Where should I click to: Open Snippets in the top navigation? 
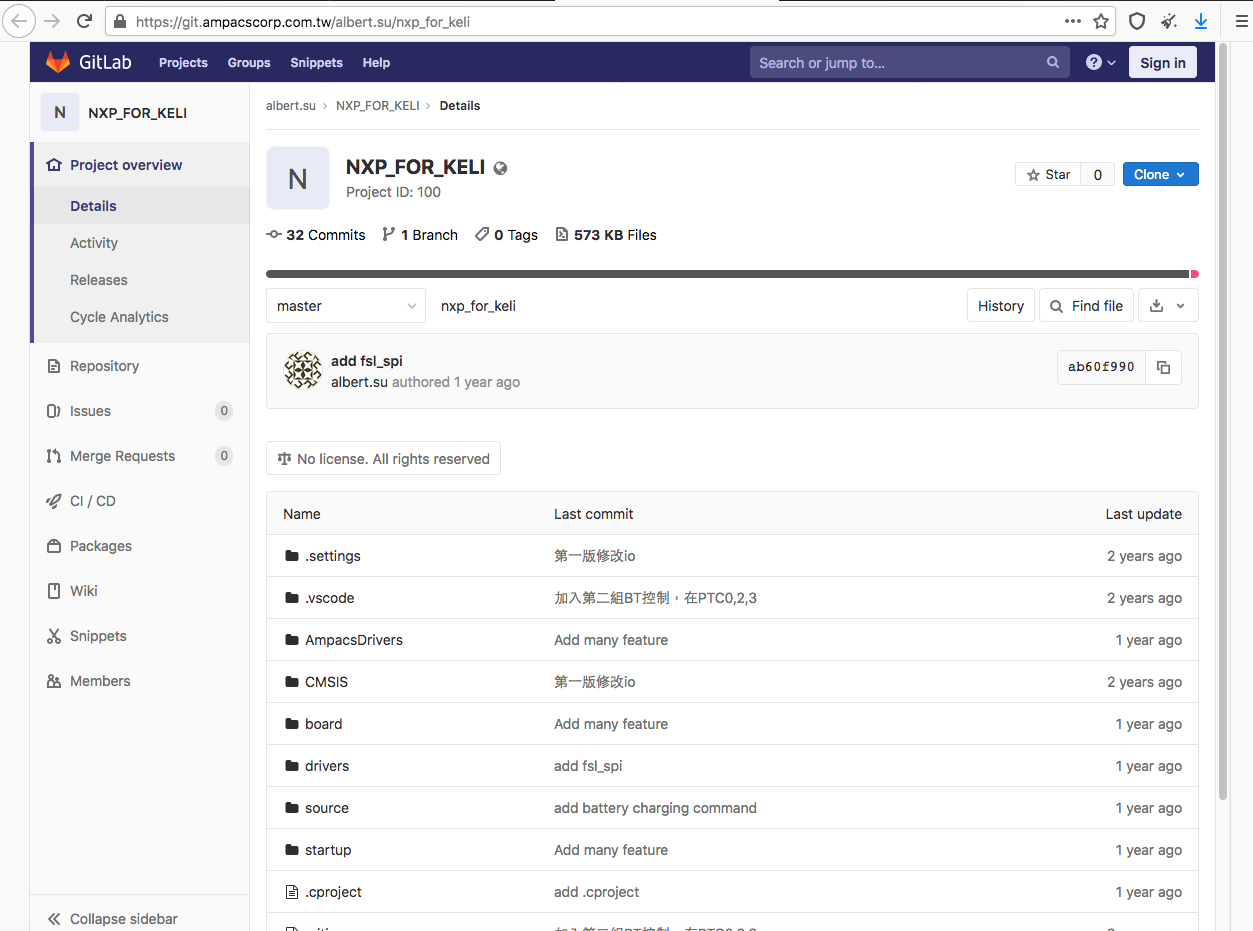point(316,62)
